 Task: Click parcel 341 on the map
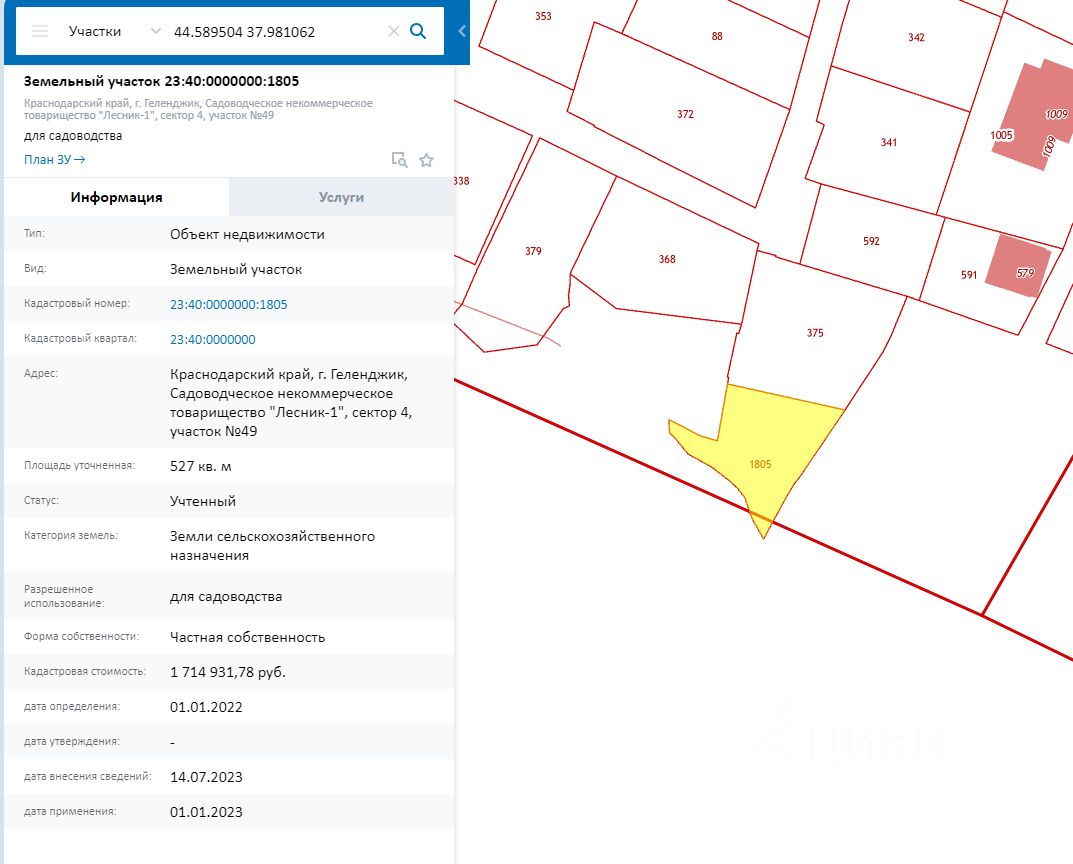[x=888, y=142]
